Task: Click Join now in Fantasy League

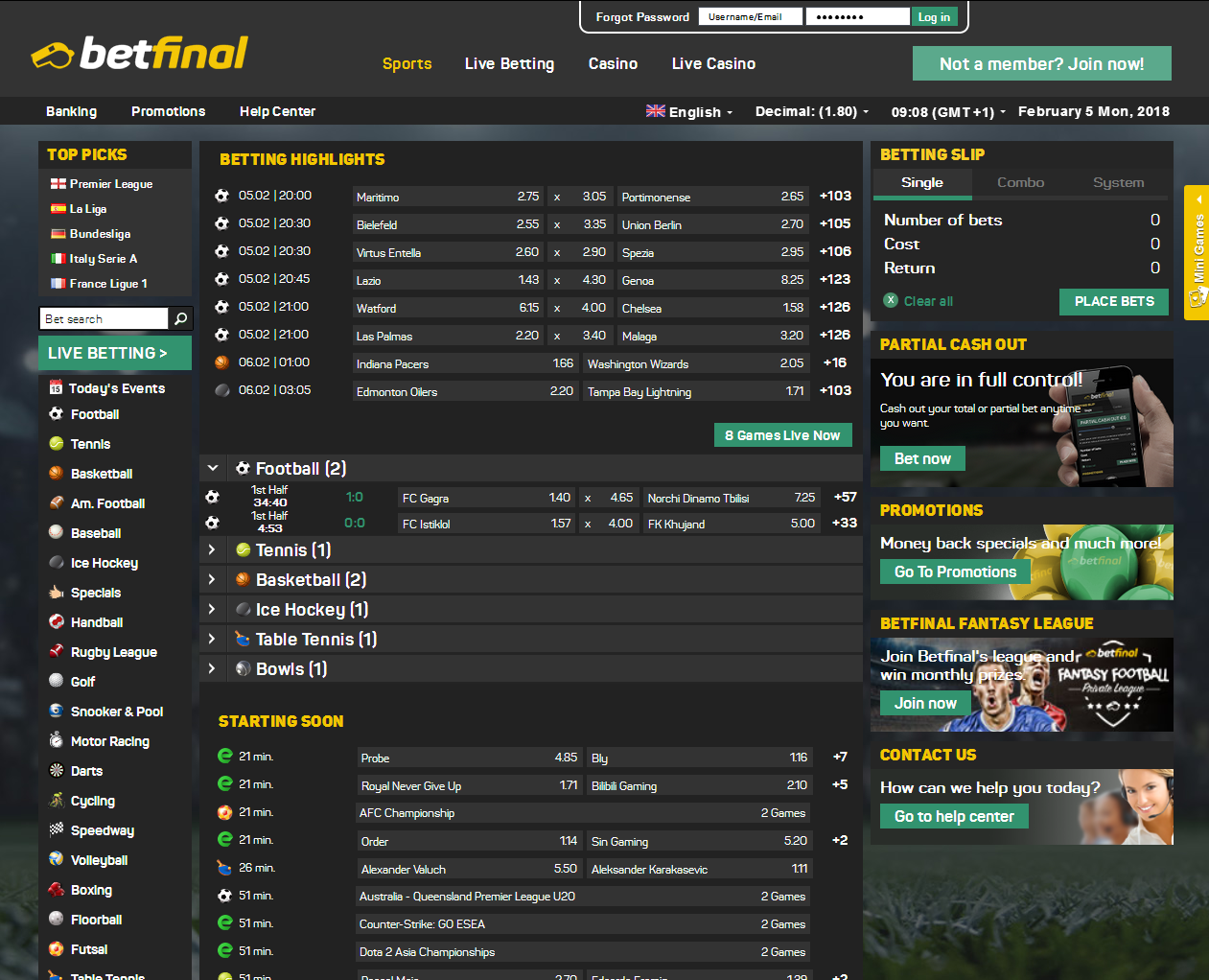Action: [925, 703]
